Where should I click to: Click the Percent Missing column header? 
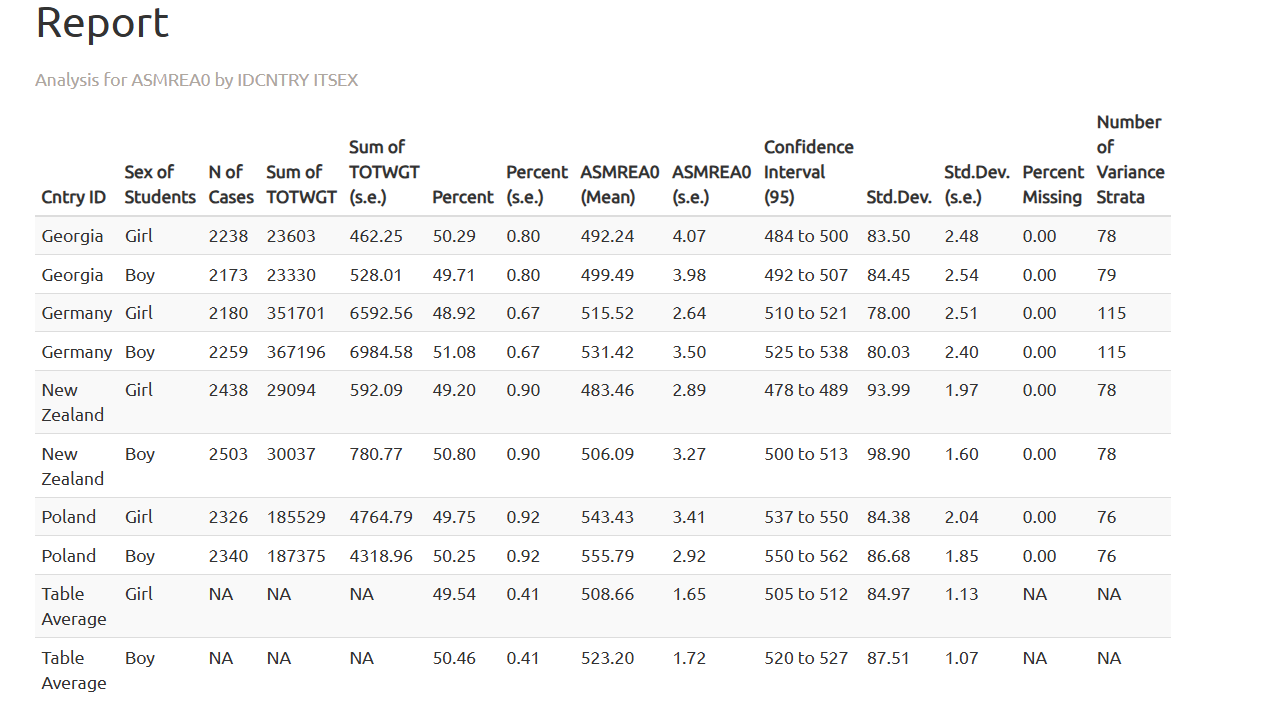click(x=1052, y=185)
